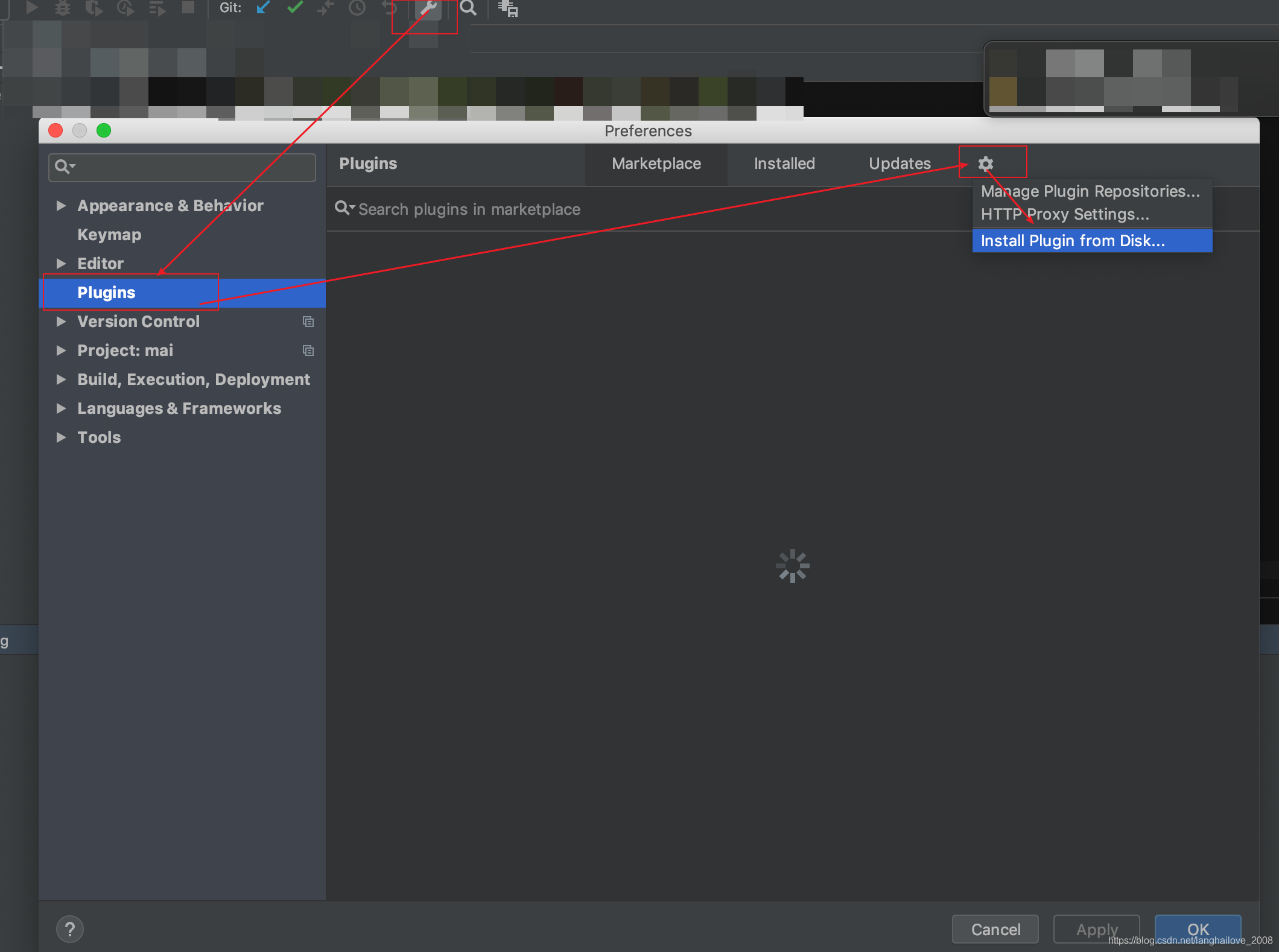
Task: Close the Preferences dialog red button
Action: [56, 130]
